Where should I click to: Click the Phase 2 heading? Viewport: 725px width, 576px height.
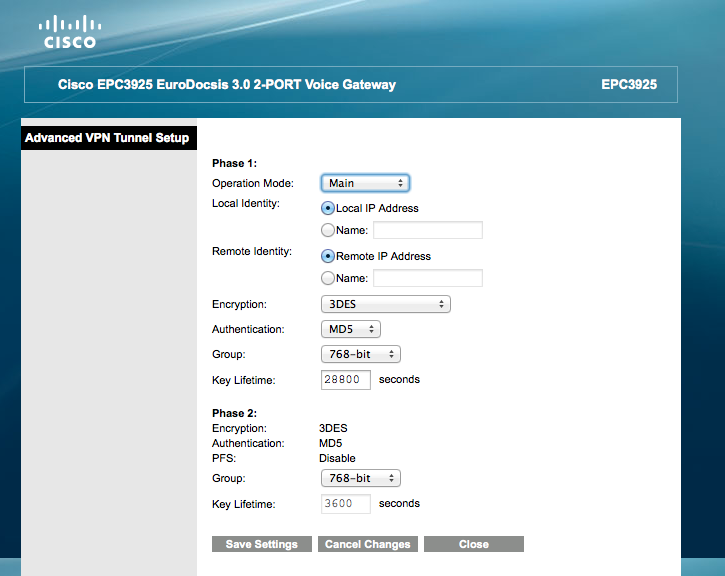234,413
